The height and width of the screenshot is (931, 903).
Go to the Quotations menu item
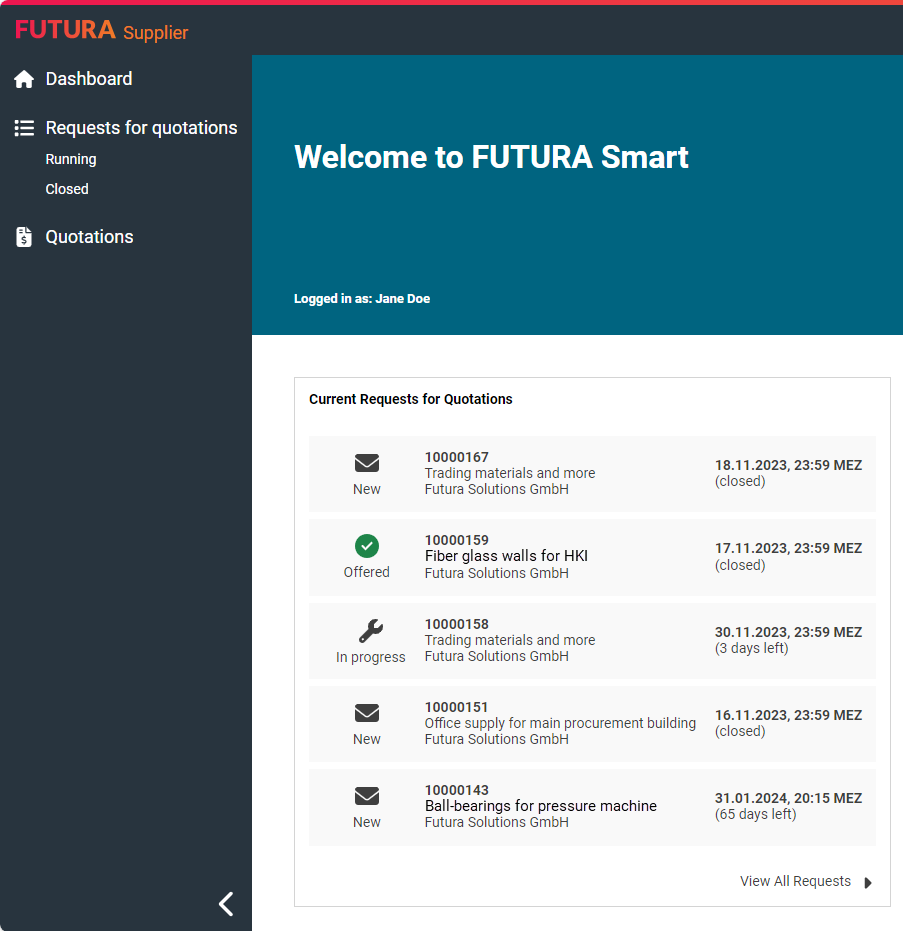point(89,237)
